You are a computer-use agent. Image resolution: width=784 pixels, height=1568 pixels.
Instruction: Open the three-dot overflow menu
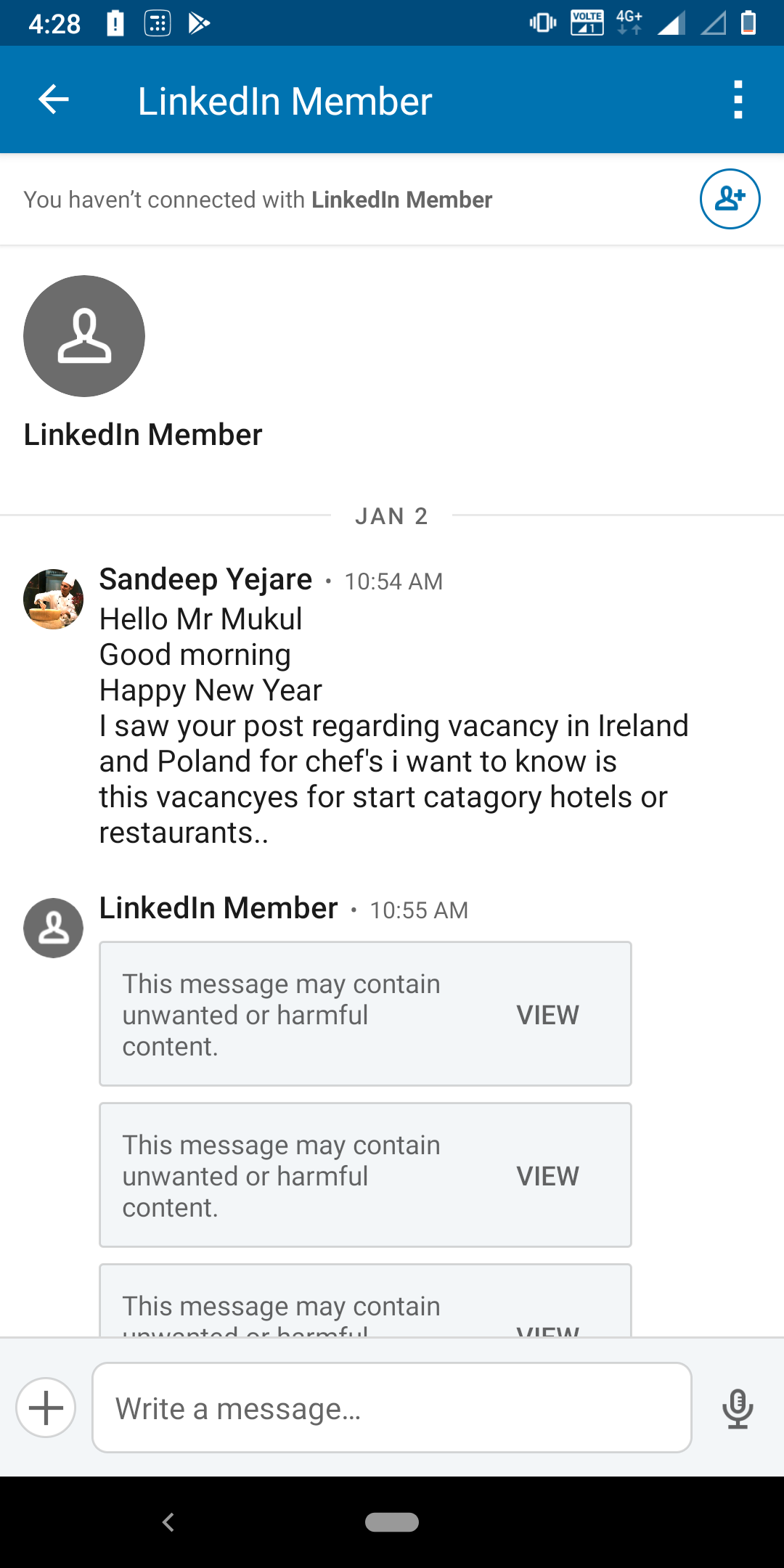point(738,99)
